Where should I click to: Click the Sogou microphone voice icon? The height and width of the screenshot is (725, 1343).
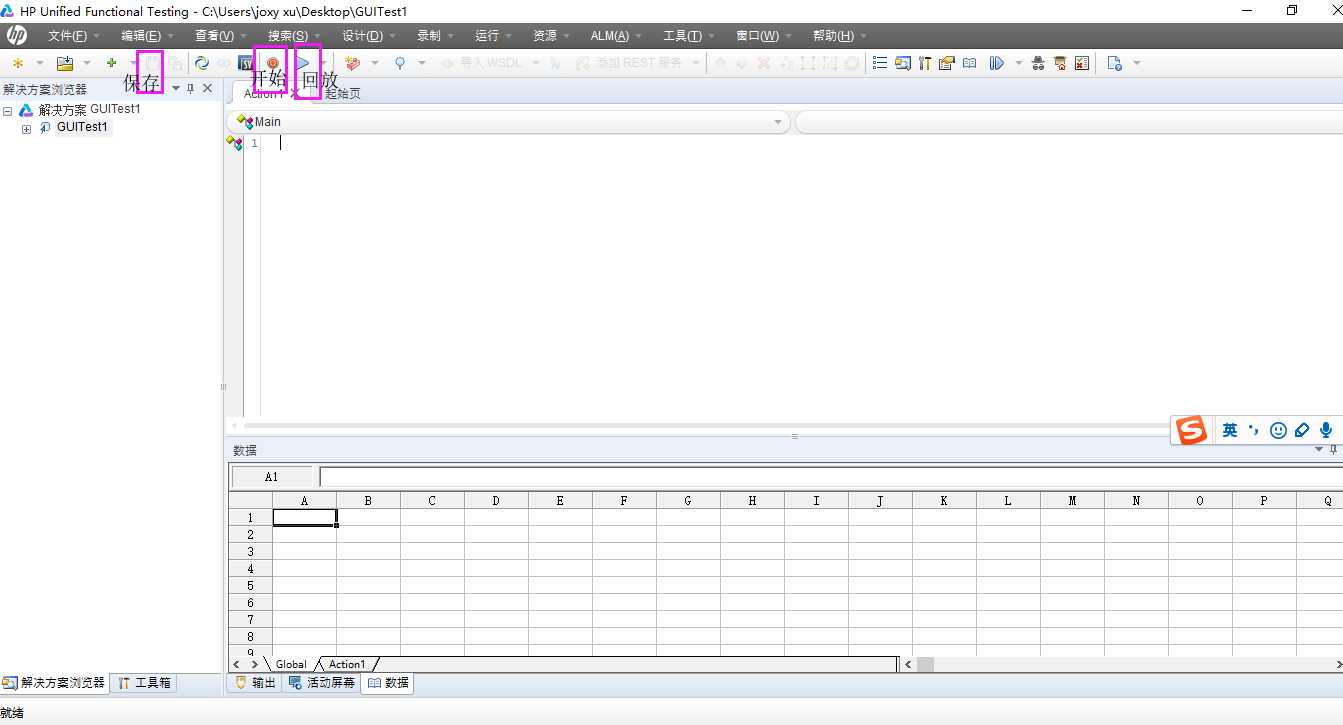(1326, 430)
